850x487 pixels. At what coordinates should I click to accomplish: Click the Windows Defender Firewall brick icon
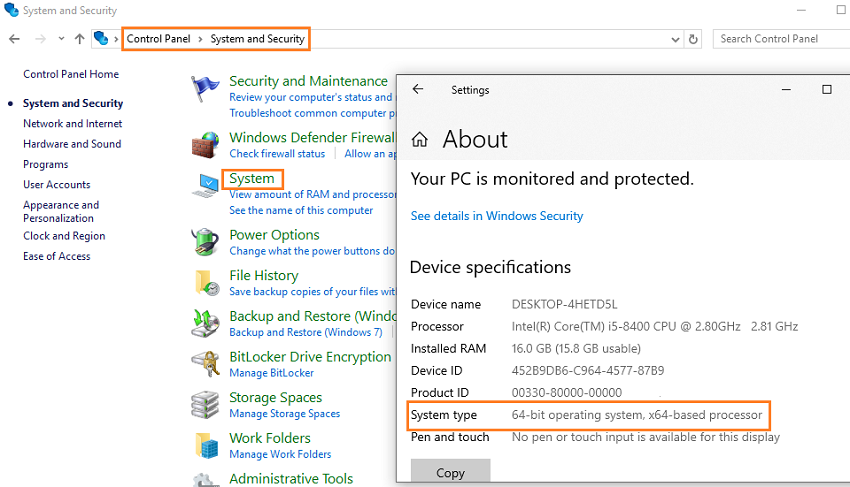(x=205, y=145)
